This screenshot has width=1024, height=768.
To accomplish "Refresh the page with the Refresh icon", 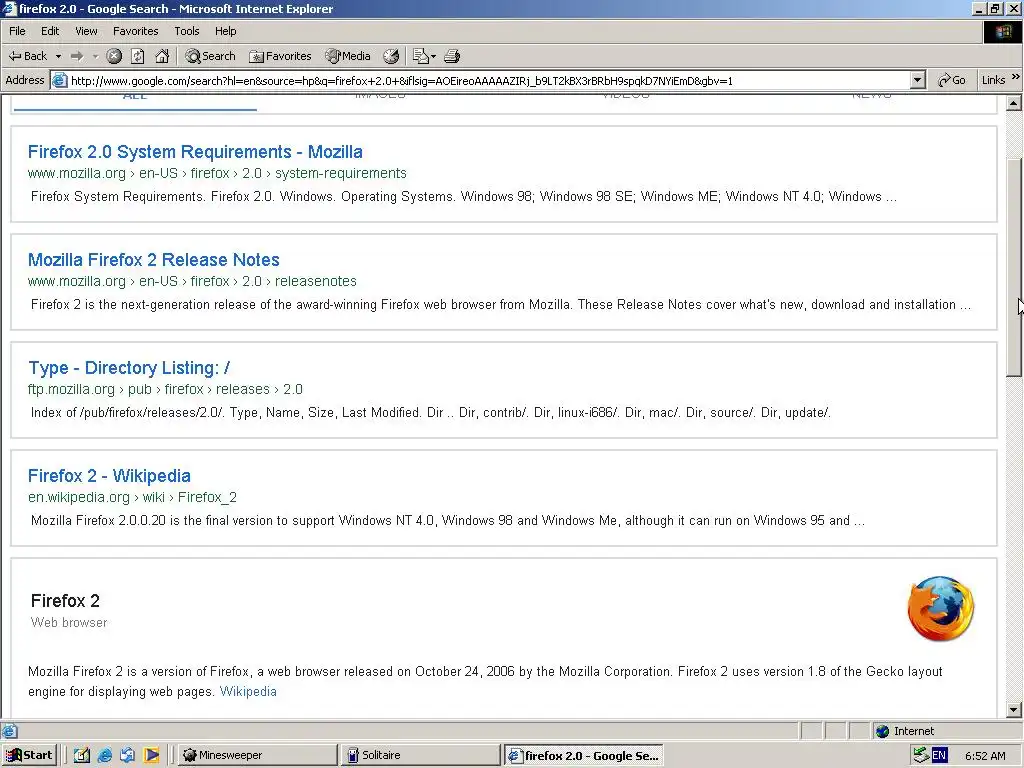I will 138,57.
